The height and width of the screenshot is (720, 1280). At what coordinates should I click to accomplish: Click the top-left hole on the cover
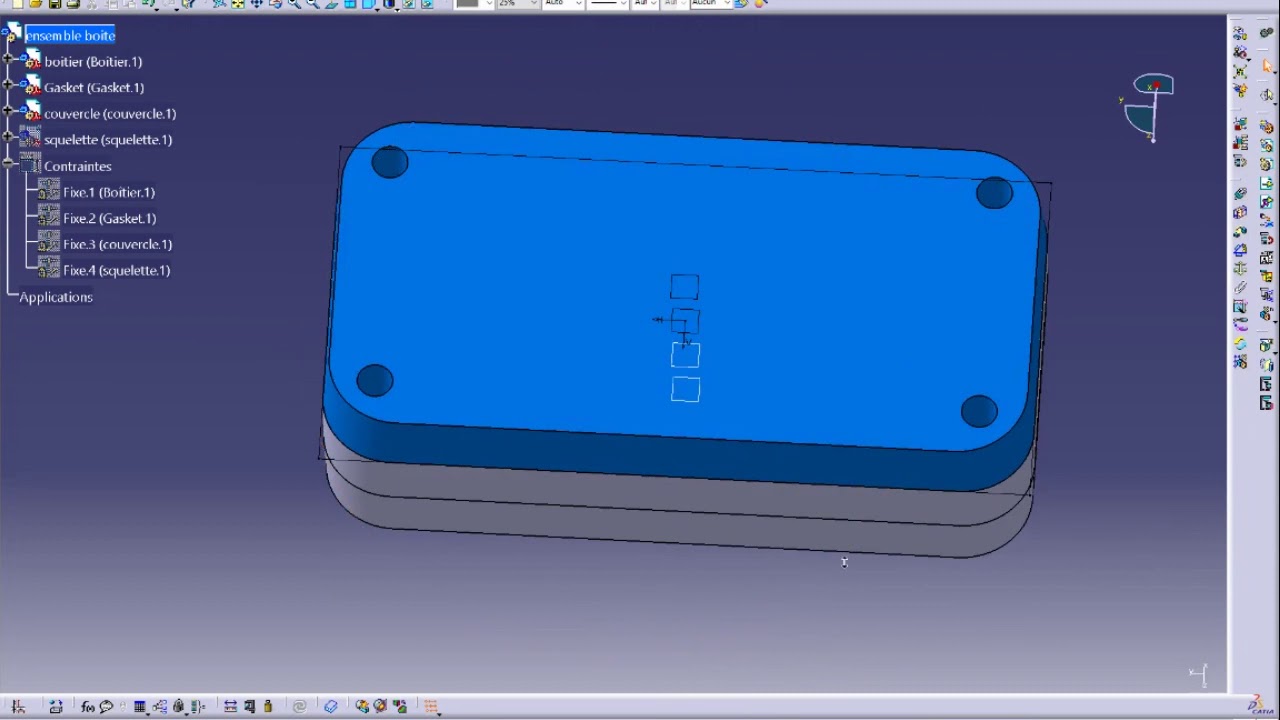[x=390, y=163]
